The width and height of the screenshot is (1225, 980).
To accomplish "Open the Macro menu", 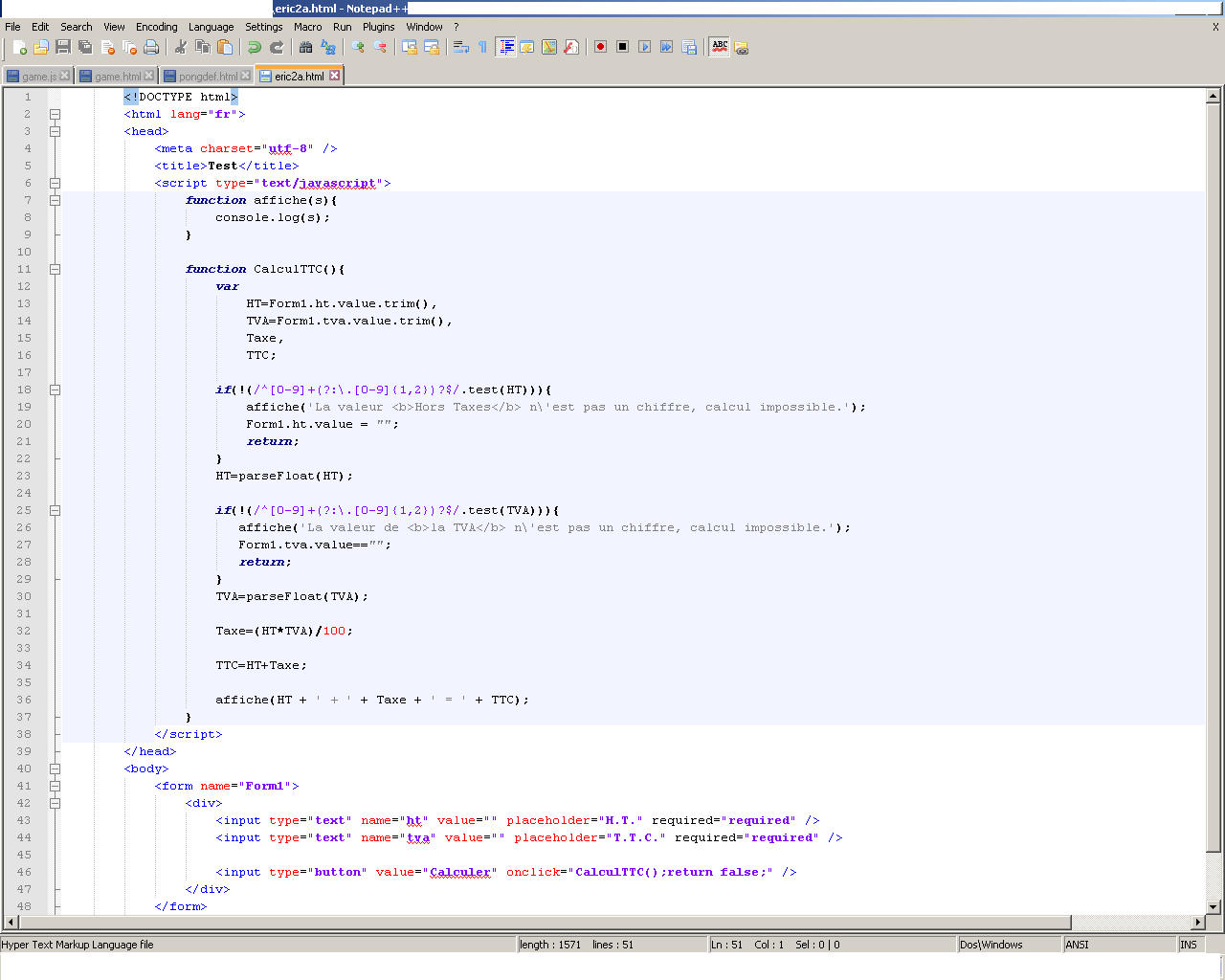I will 307,27.
